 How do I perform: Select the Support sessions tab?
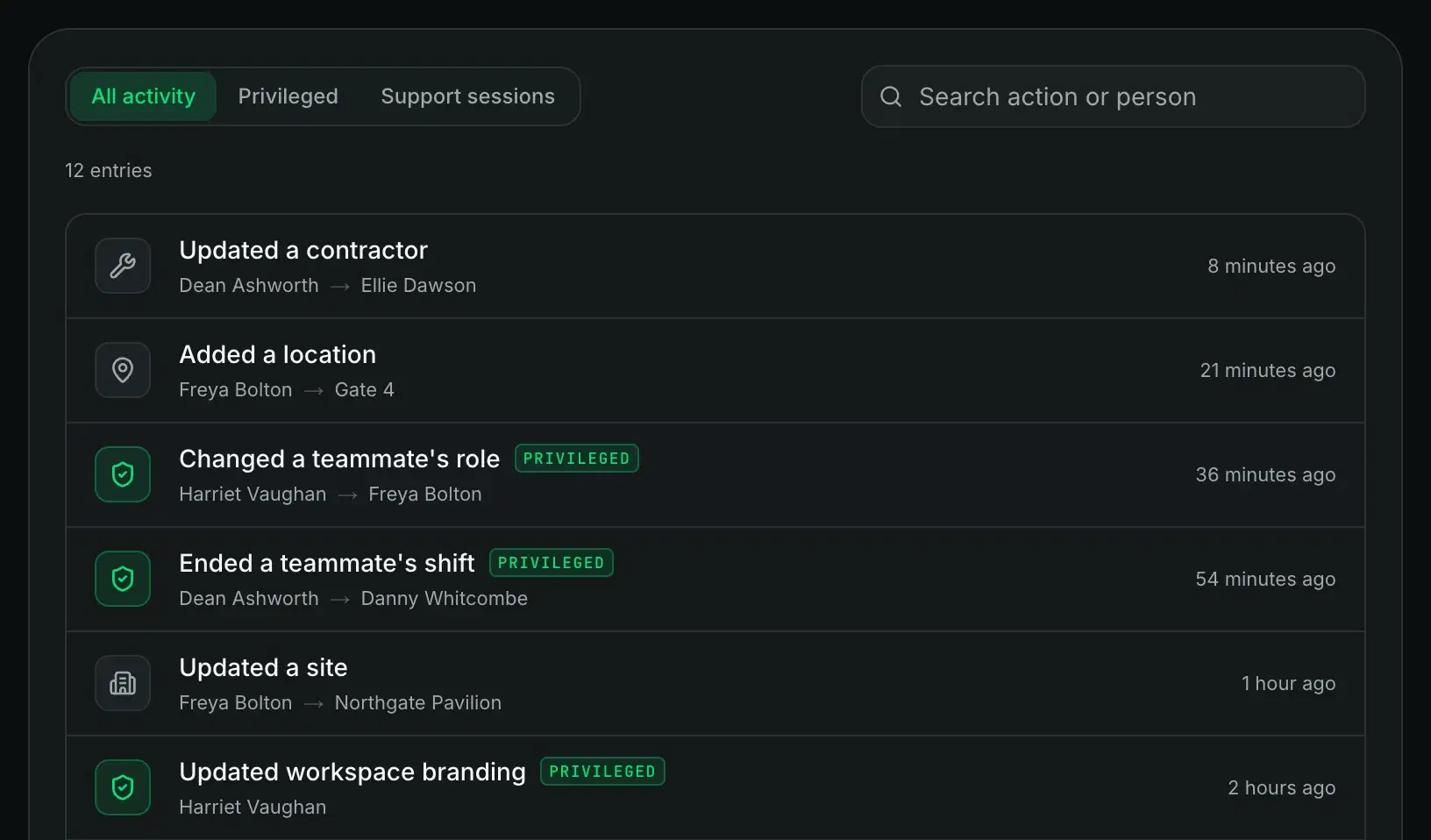pyautogui.click(x=467, y=96)
